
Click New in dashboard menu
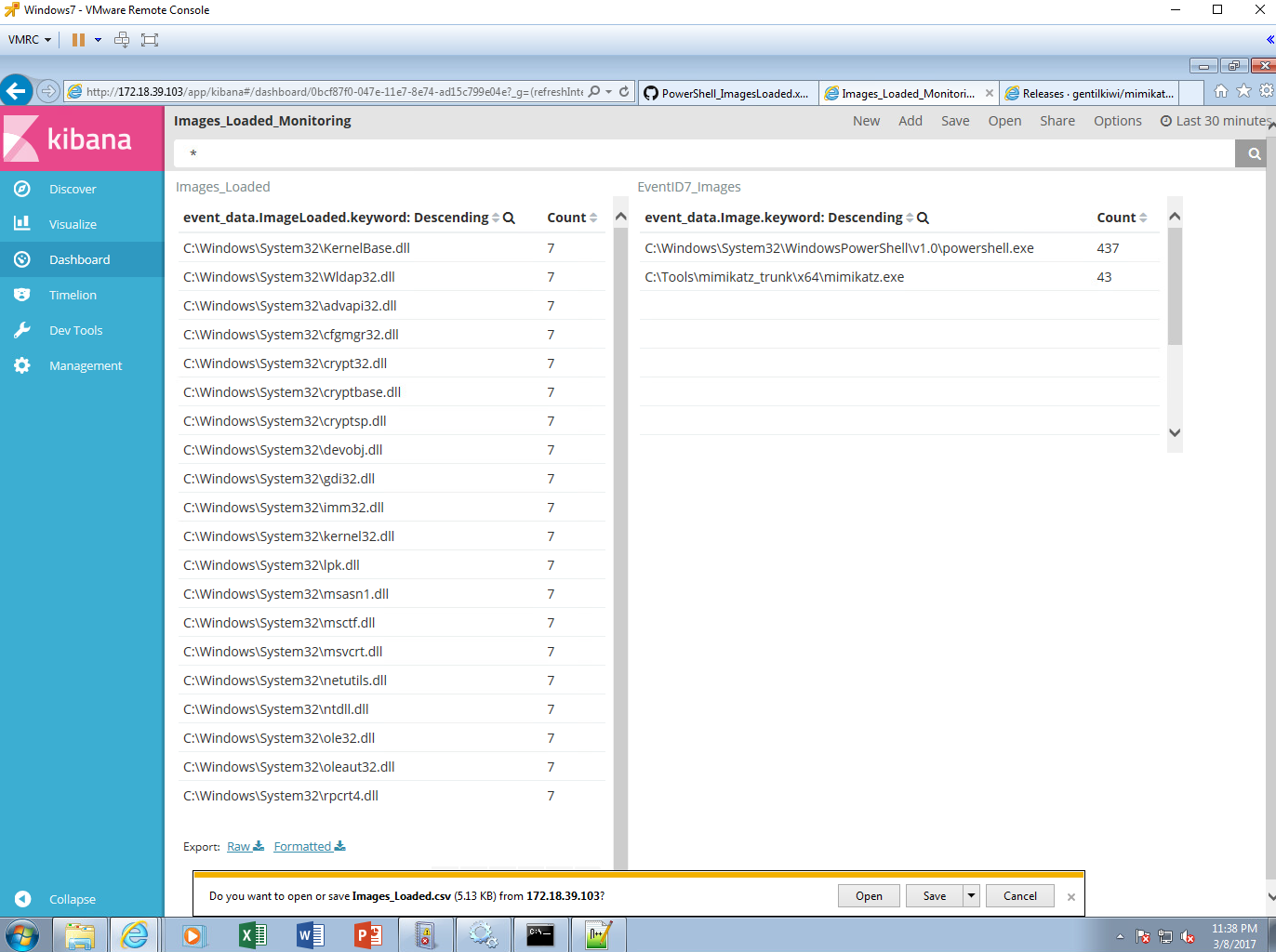pos(866,121)
